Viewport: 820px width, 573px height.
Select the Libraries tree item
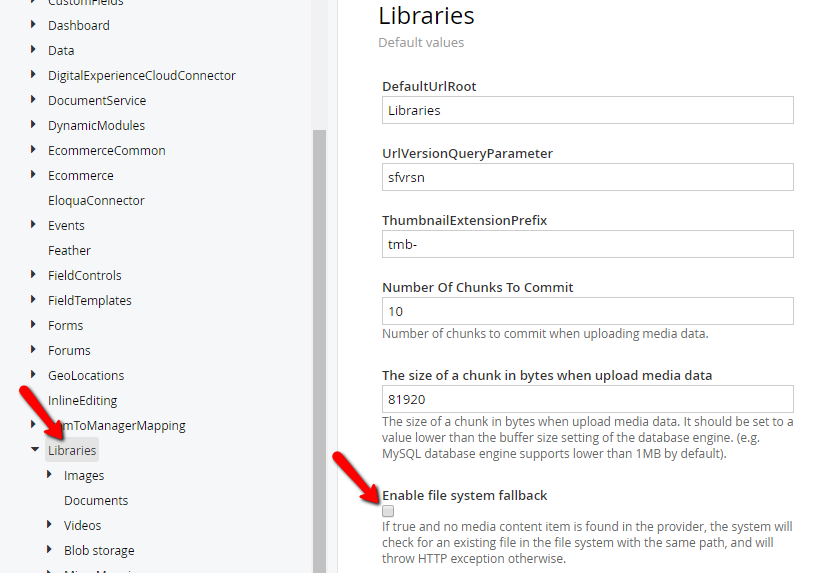click(72, 450)
